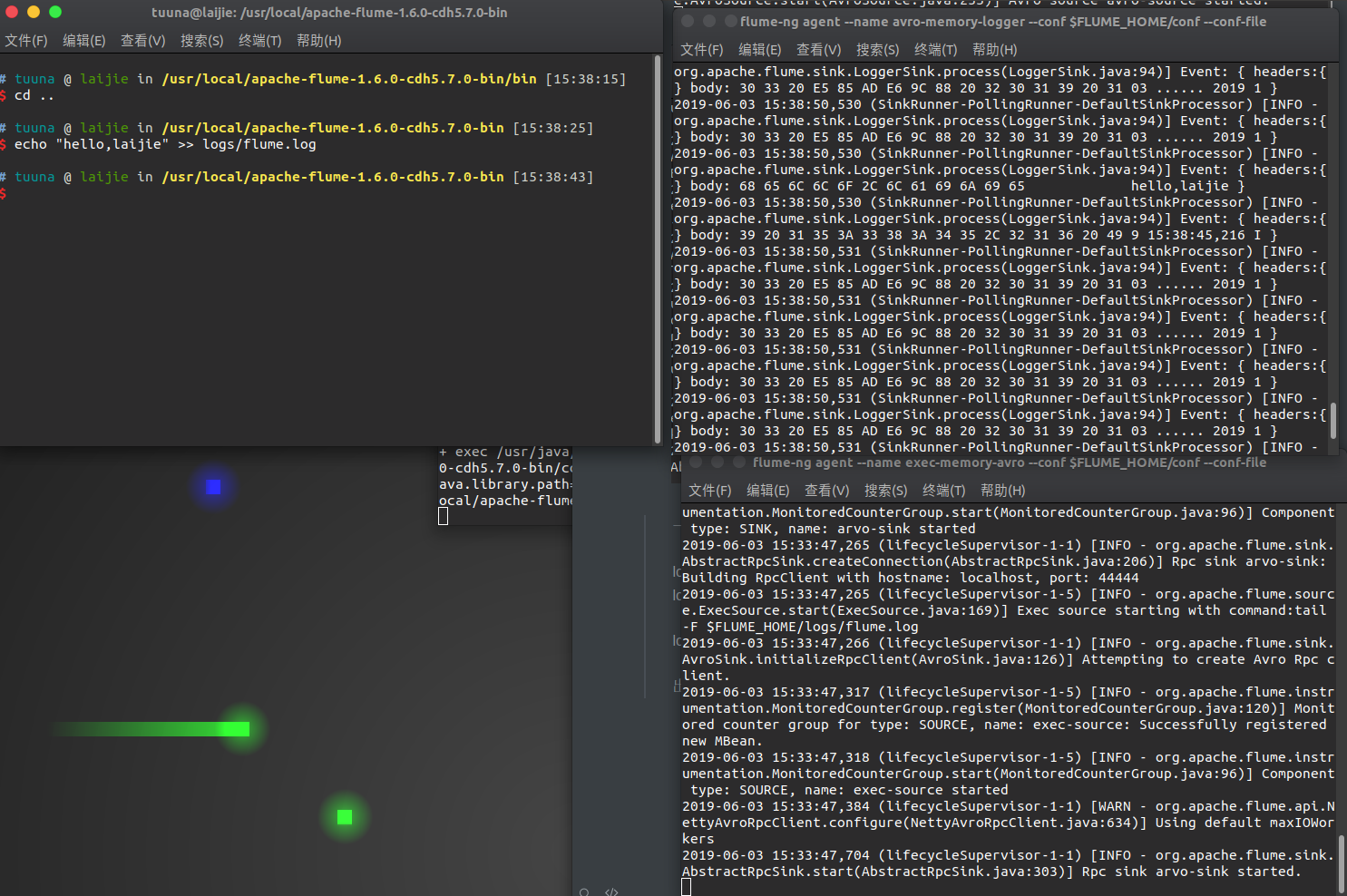Click the [15:38:25] prompt timestamp
The image size is (1347, 896).
pos(552,128)
